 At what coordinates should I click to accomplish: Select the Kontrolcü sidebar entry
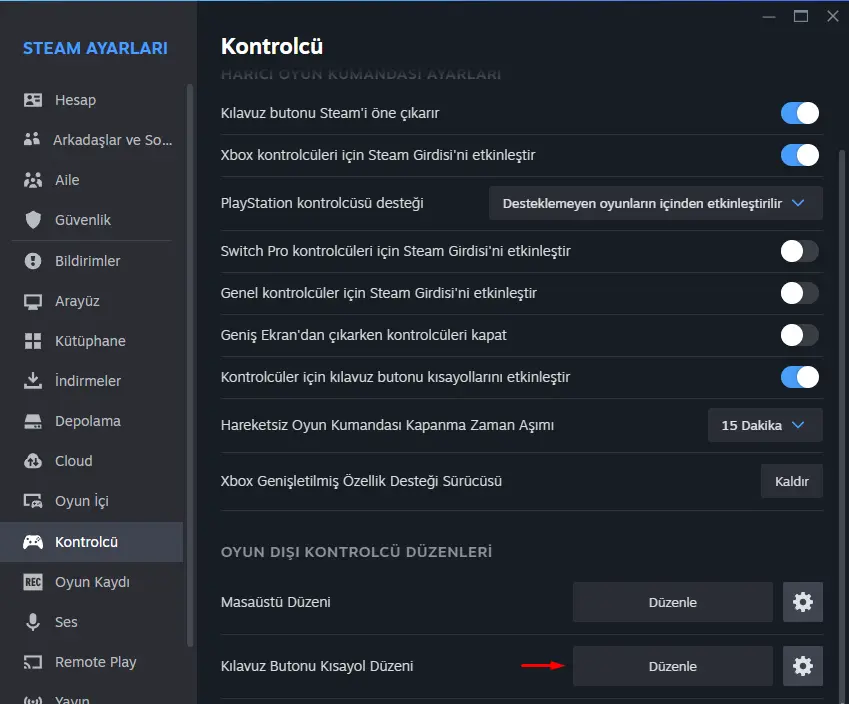(x=92, y=542)
